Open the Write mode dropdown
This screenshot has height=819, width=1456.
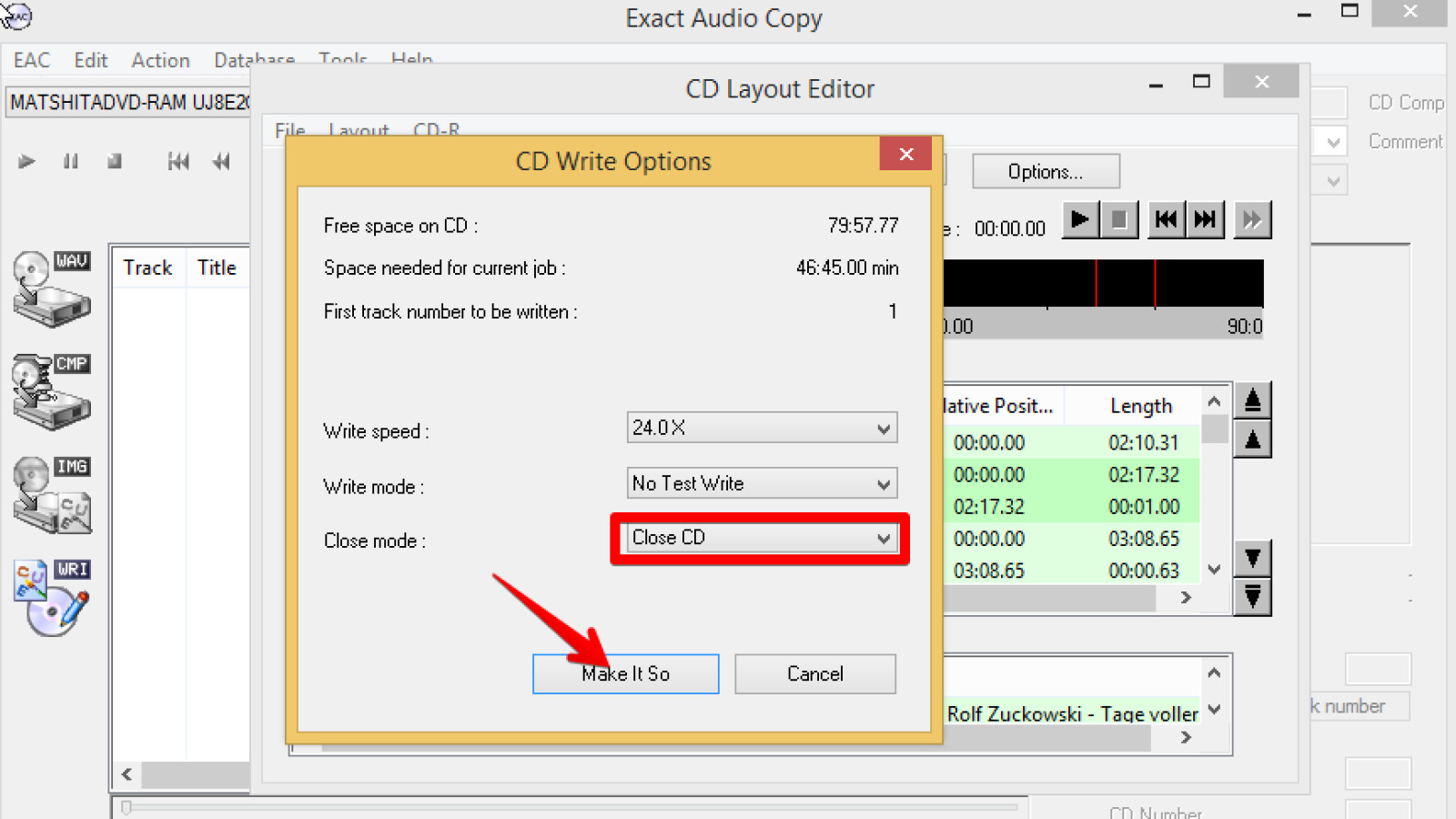pyautogui.click(x=762, y=483)
